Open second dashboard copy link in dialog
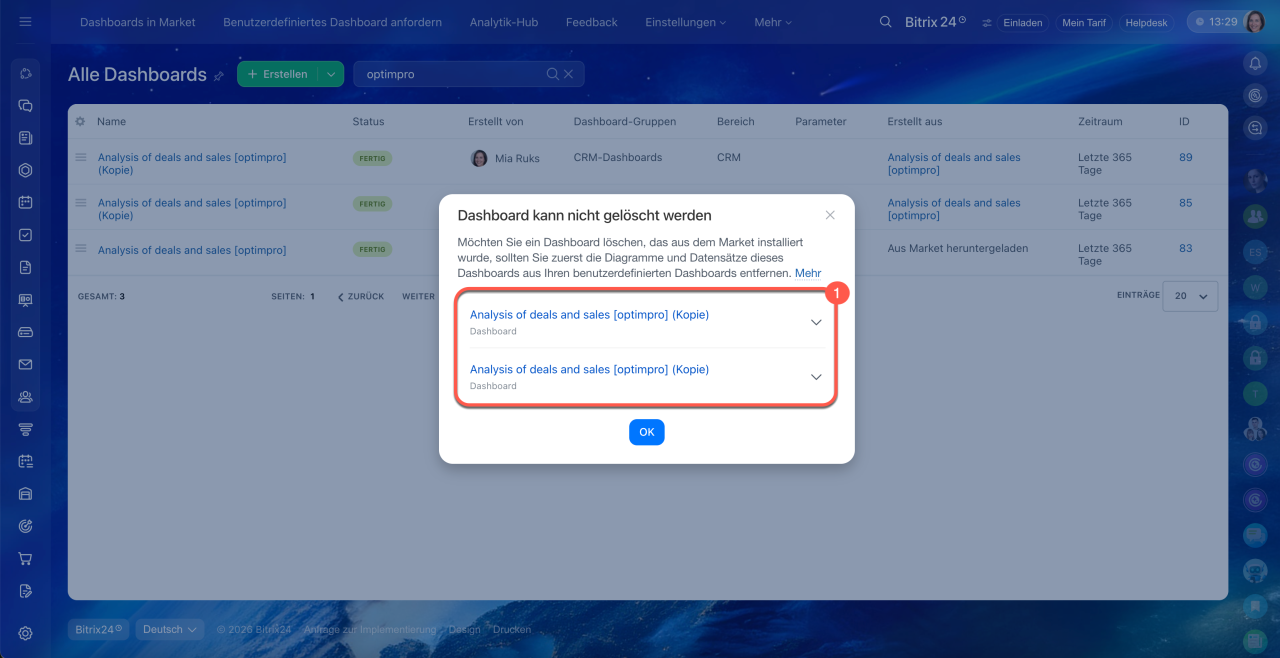 [x=589, y=369]
